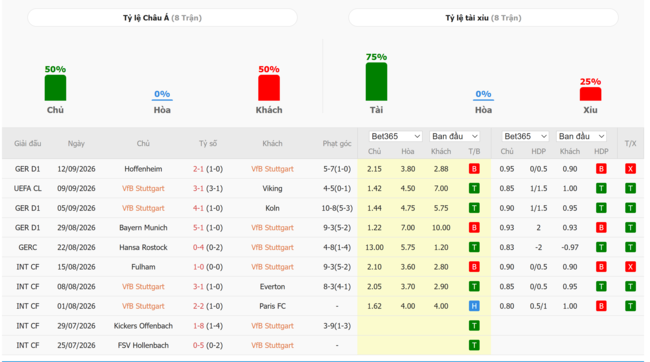Image resolution: width=650 pixels, height=362 pixels.
Task: Click blue H badge on Paris FC row
Action: coord(474,306)
